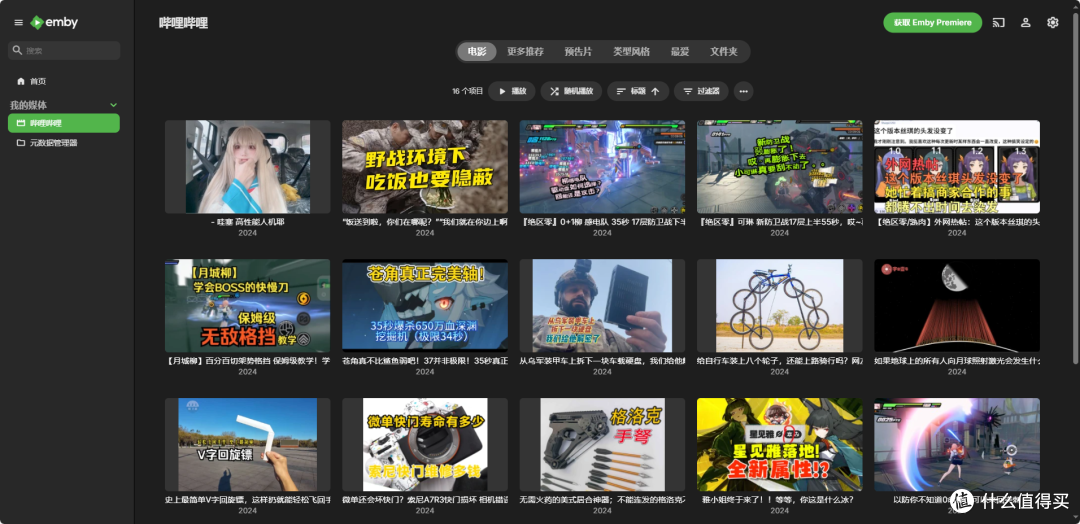Click title 苍角真不比鲨鱼弱吧
The height and width of the screenshot is (524, 1080).
pyautogui.click(x=425, y=361)
